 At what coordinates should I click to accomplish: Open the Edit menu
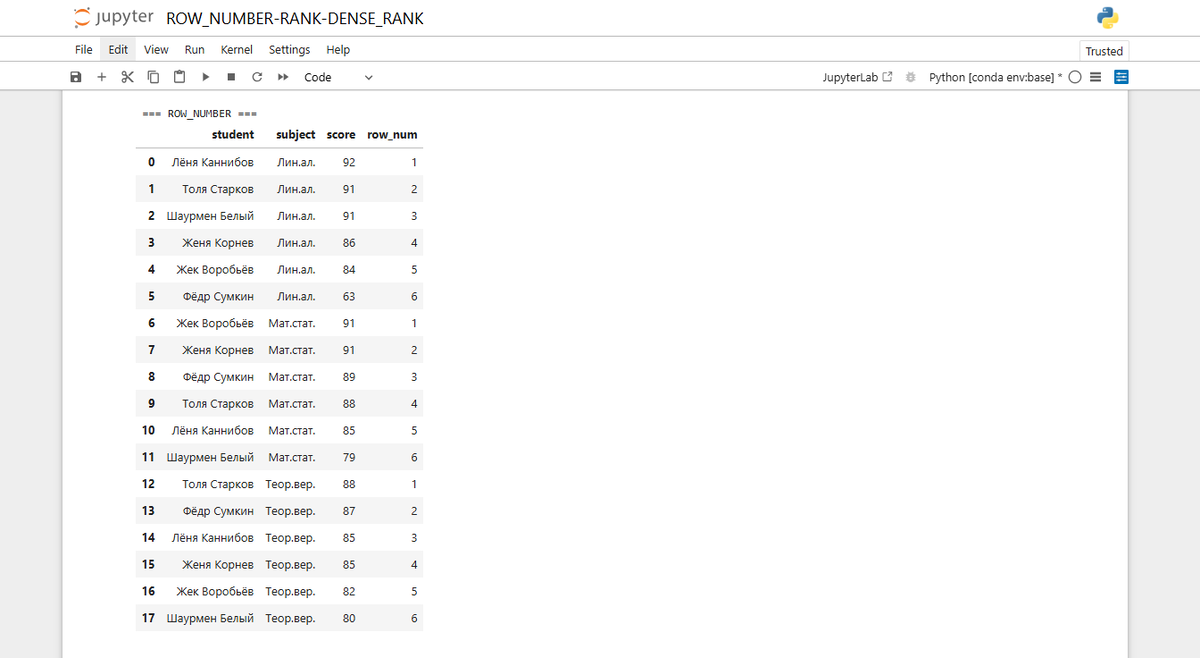(118, 50)
